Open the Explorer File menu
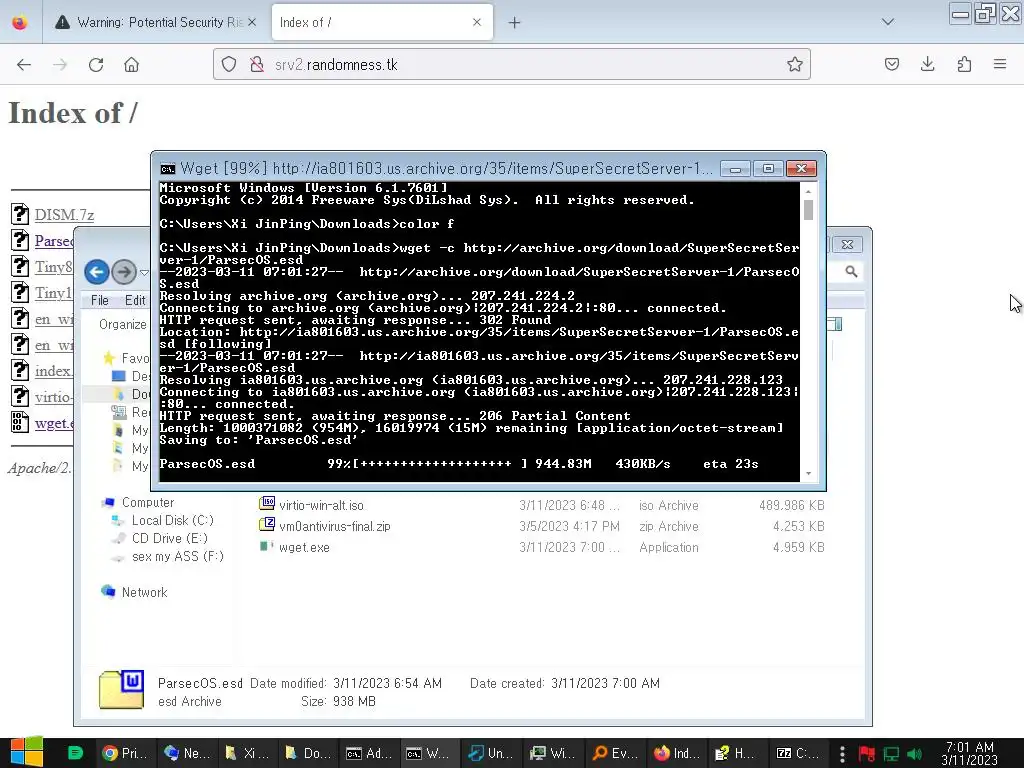Image resolution: width=1024 pixels, height=768 pixels. pyautogui.click(x=99, y=300)
